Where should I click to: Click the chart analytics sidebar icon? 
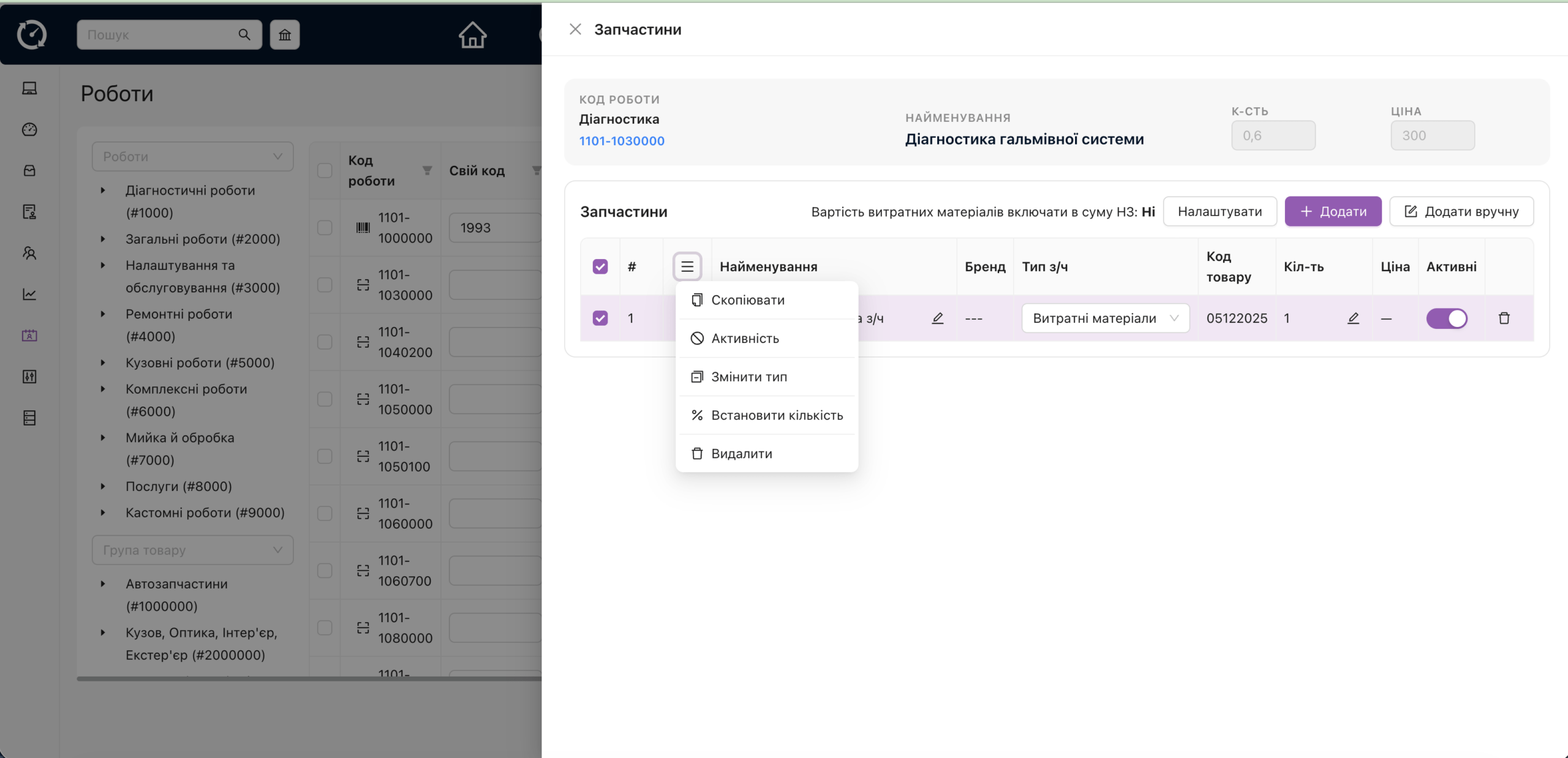point(29,295)
